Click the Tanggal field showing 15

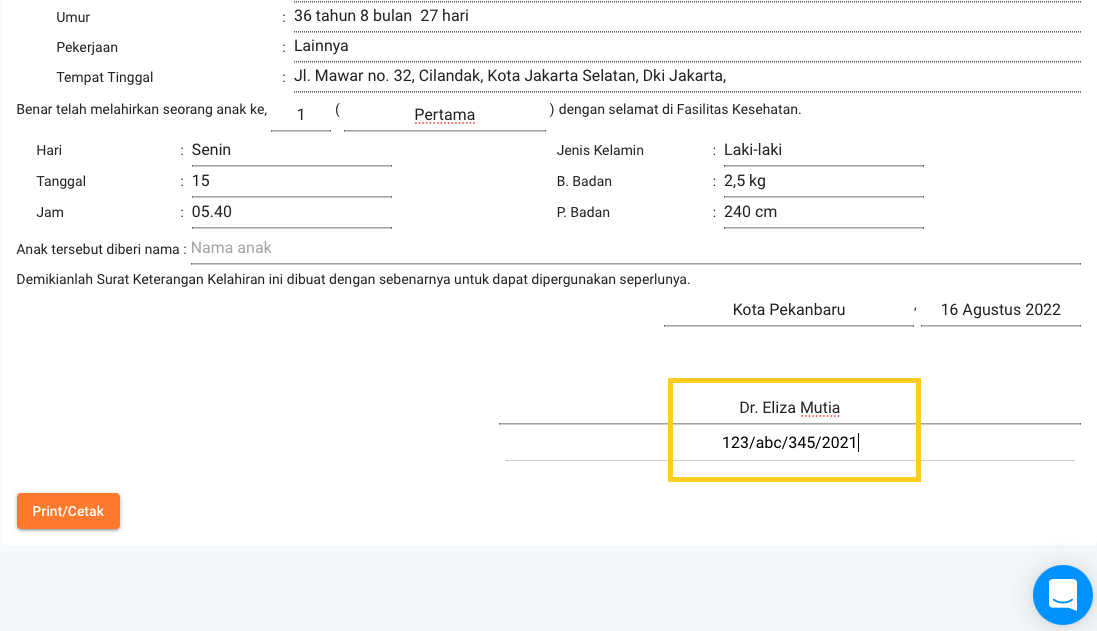tap(292, 181)
